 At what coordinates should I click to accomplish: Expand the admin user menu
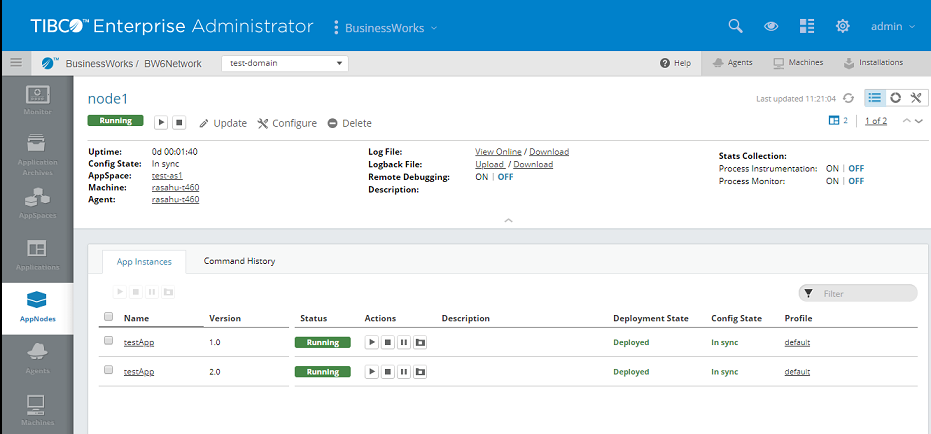(893, 27)
